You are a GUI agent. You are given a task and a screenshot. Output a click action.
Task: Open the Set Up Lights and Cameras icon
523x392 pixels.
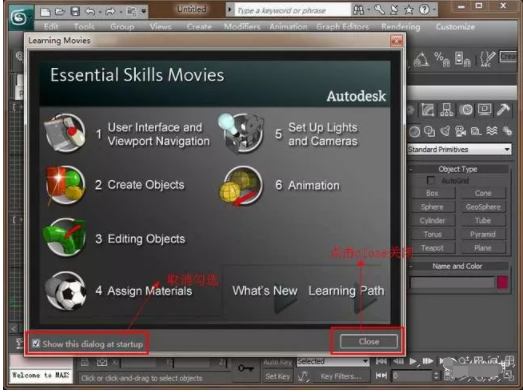pyautogui.click(x=241, y=133)
